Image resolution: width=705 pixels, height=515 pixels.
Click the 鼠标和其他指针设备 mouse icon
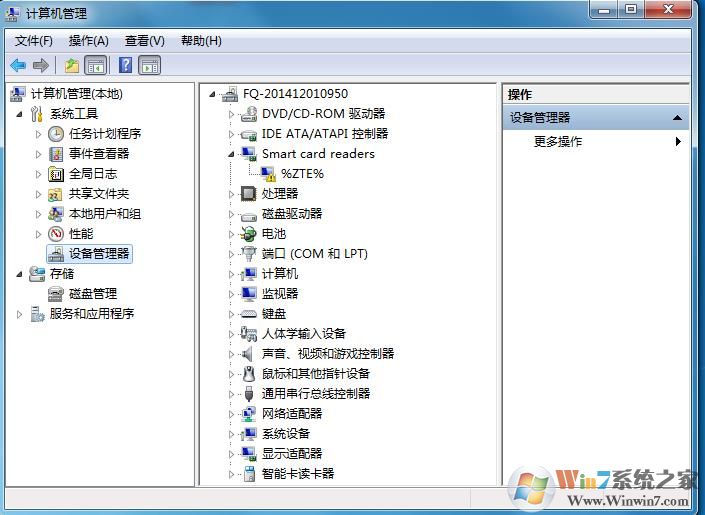pyautogui.click(x=249, y=374)
